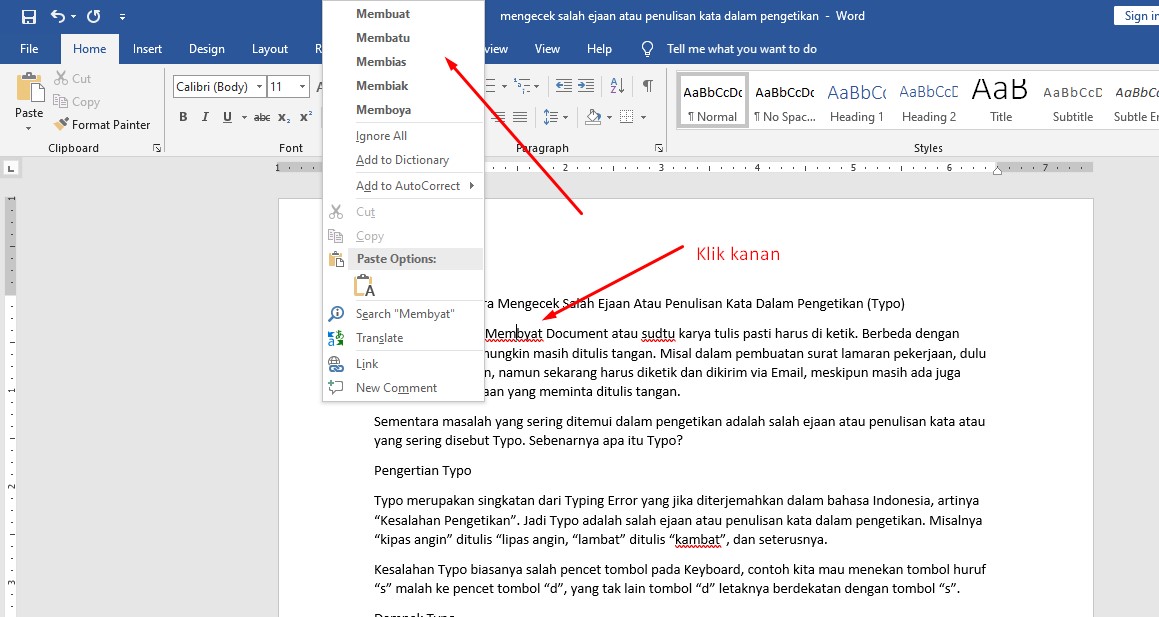Viewport: 1159px width, 617px height.
Task: Select the suggestion Membuat to fix typo
Action: [383, 13]
